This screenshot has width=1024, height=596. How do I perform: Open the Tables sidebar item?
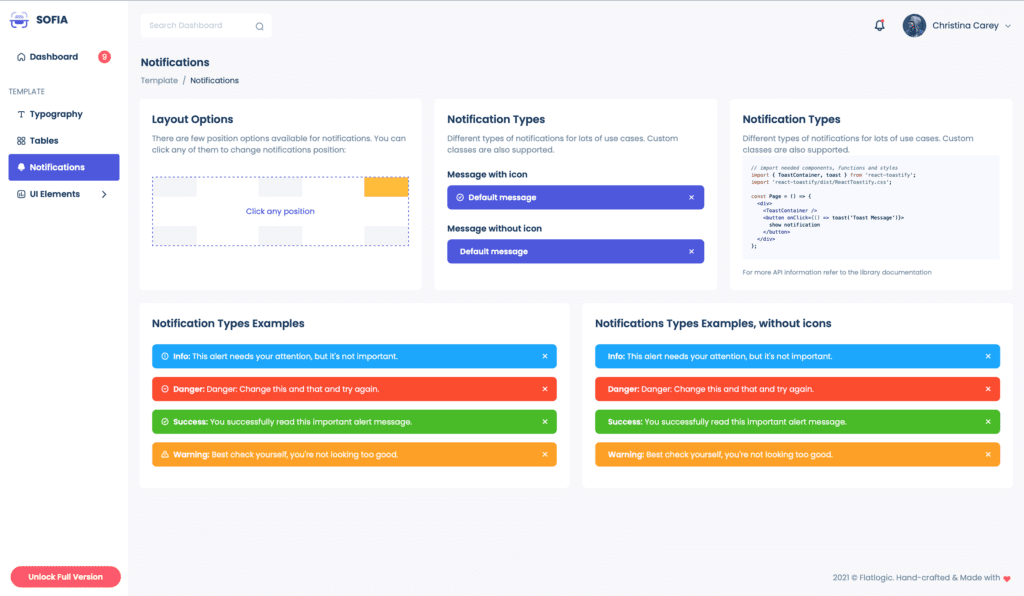[x=63, y=140]
